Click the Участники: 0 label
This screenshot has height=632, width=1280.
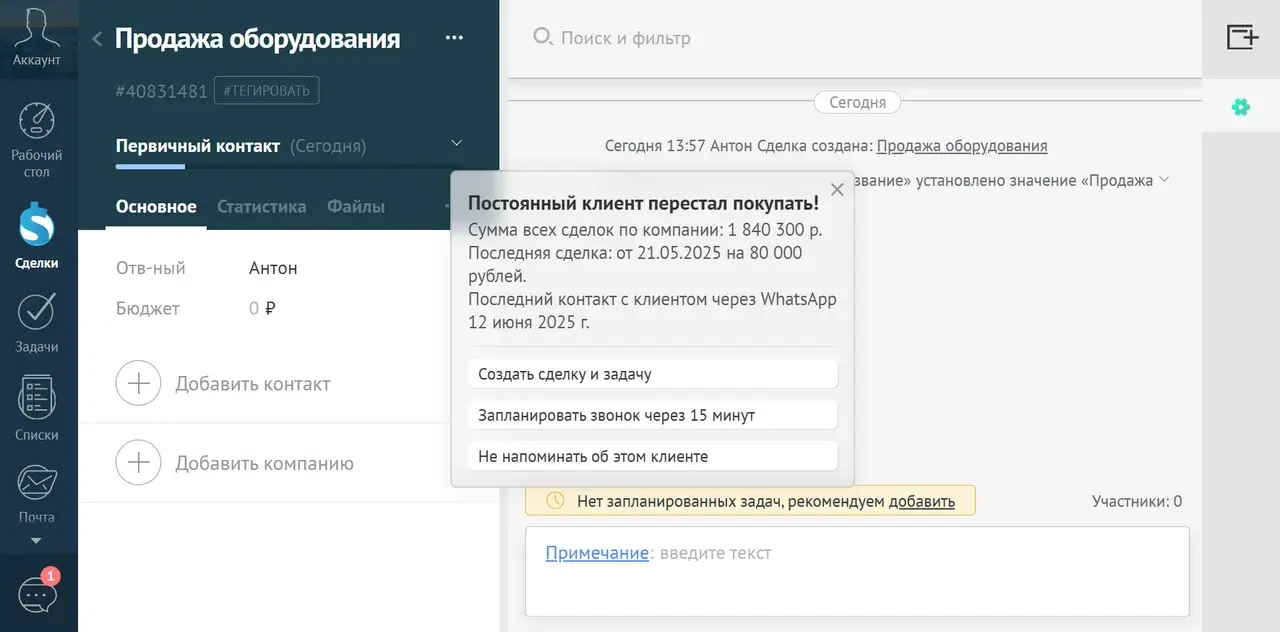(1137, 501)
